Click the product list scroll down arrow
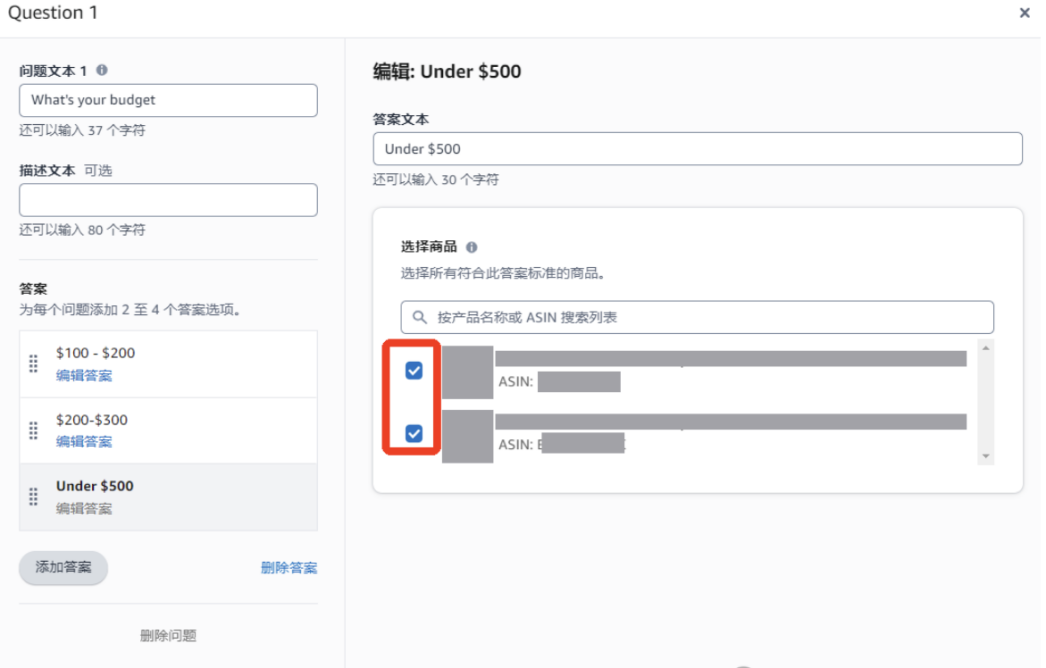 click(987, 456)
